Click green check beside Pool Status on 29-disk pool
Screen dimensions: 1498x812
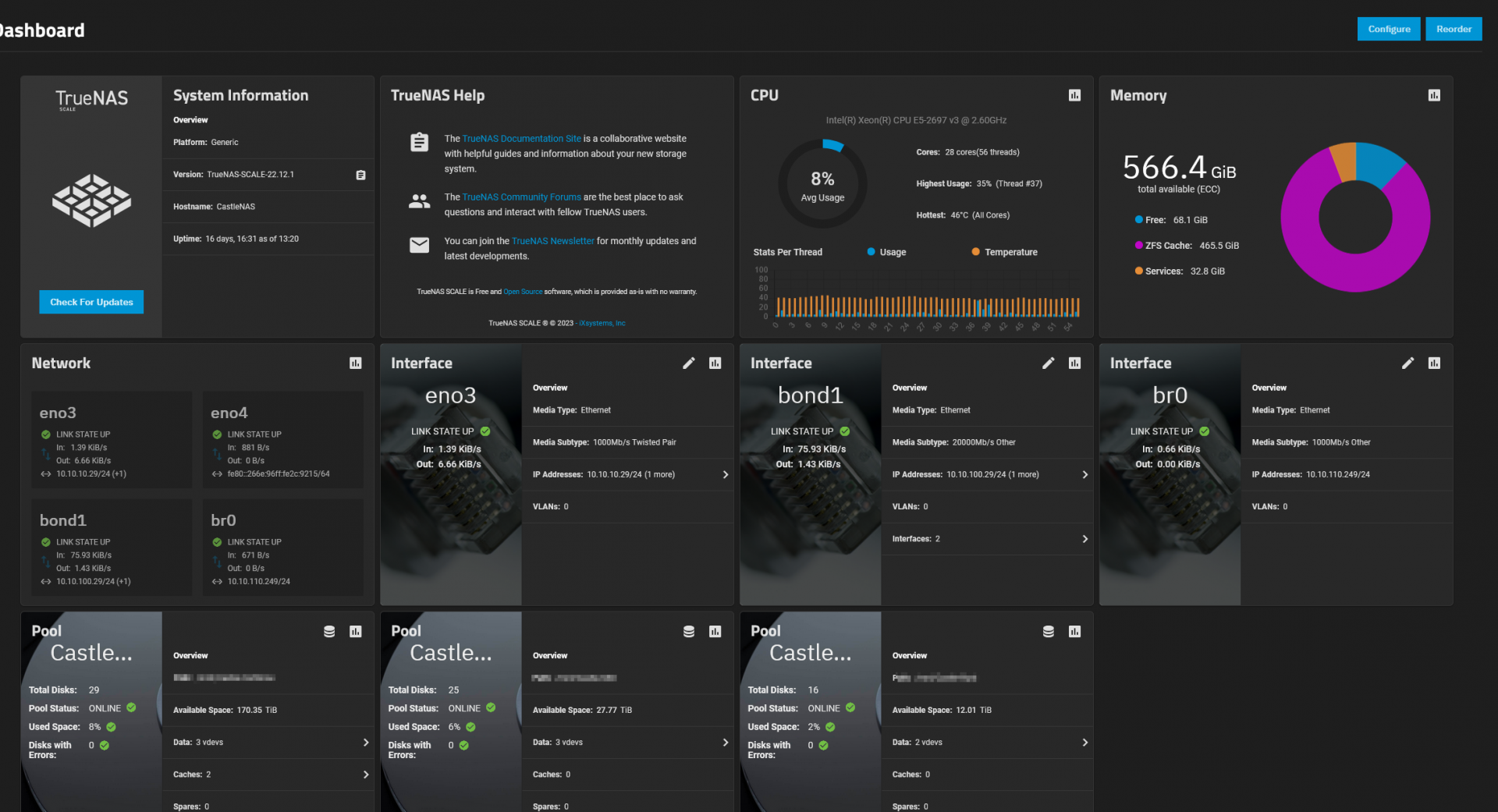coord(131,707)
